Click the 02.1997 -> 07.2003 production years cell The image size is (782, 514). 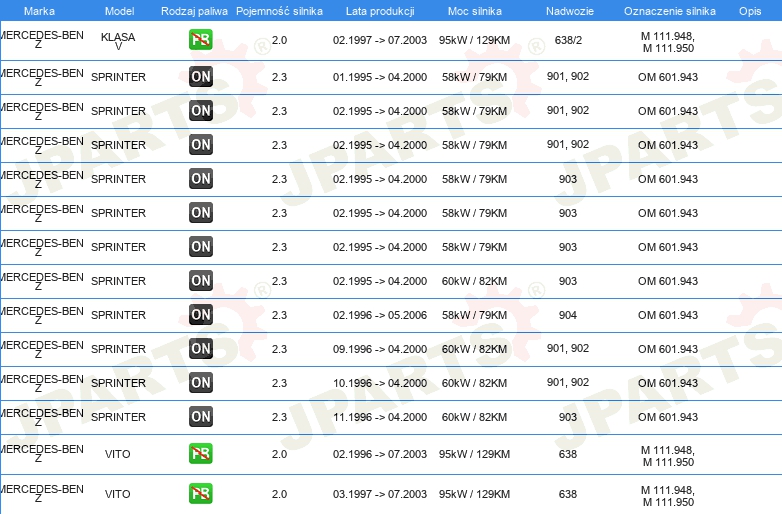(x=380, y=40)
